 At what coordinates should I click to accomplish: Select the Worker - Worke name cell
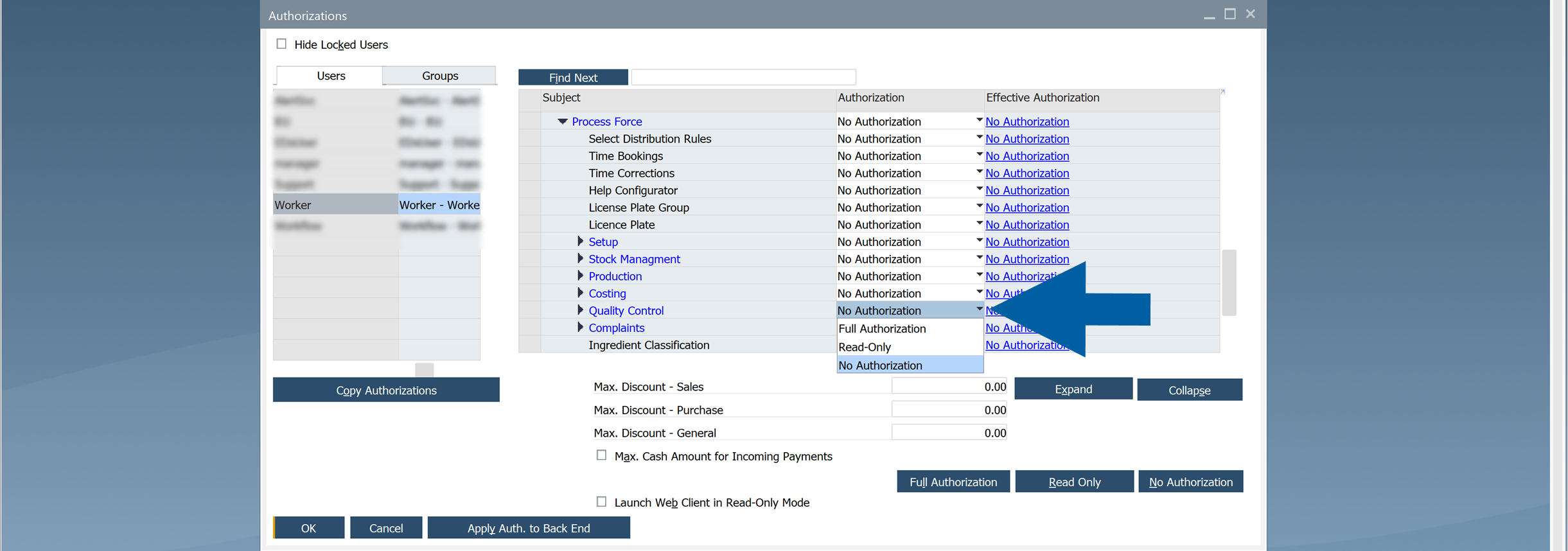(x=439, y=204)
